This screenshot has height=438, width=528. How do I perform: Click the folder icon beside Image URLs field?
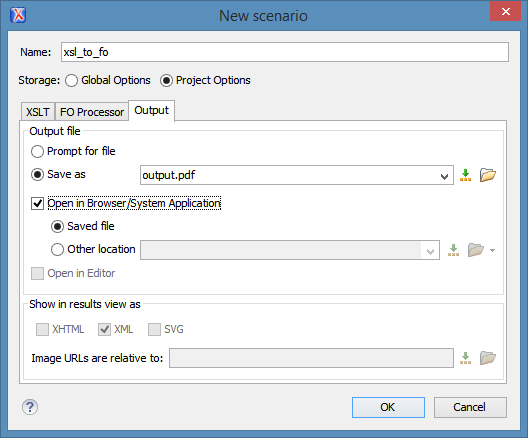pos(488,358)
